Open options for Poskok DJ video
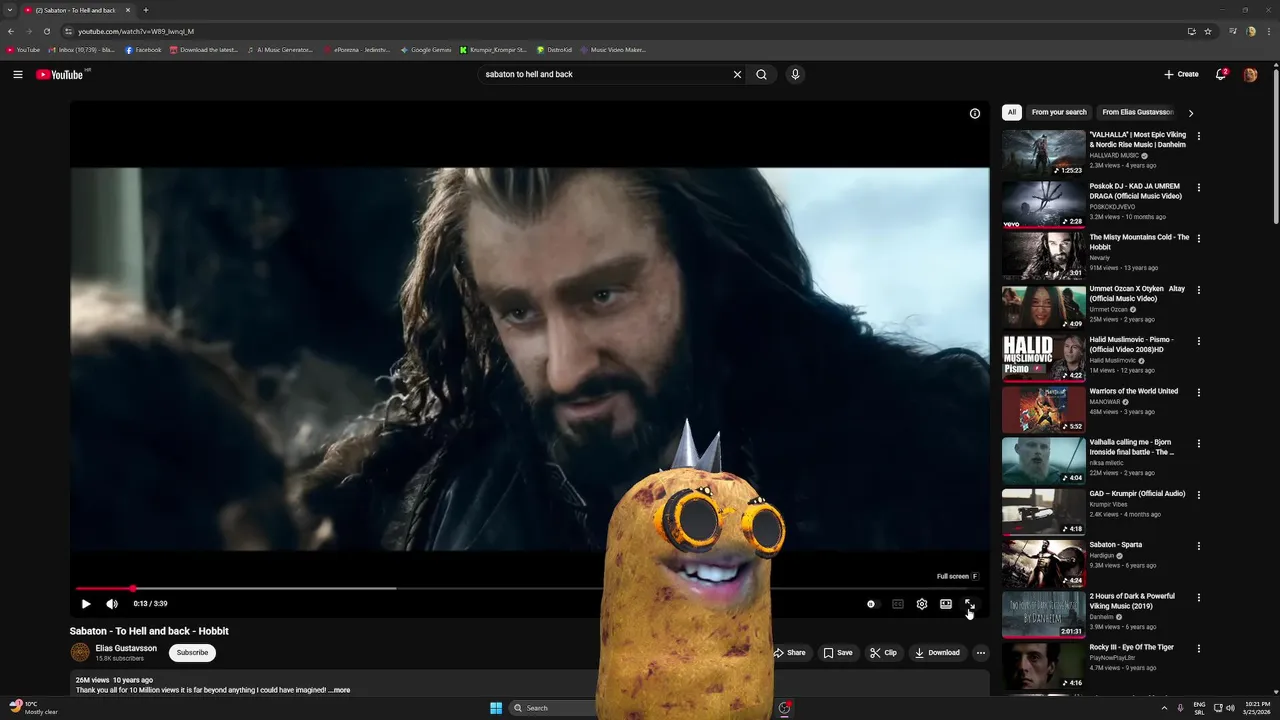This screenshot has height=720, width=1280. pos(1199,187)
